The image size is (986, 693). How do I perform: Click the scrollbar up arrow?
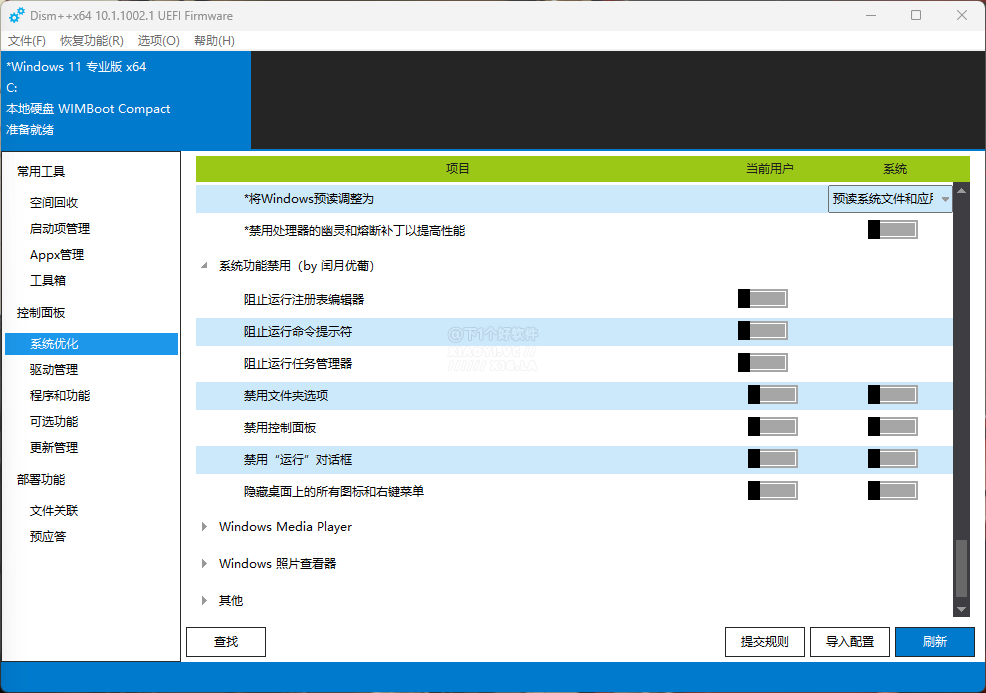pyautogui.click(x=961, y=190)
